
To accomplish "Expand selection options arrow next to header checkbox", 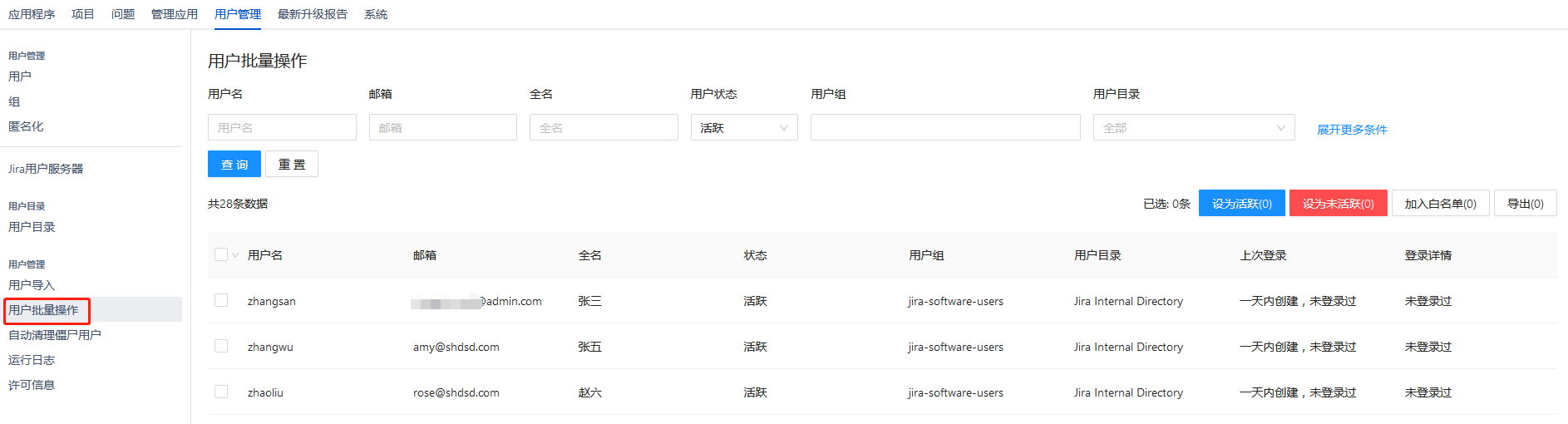I will (x=235, y=255).
